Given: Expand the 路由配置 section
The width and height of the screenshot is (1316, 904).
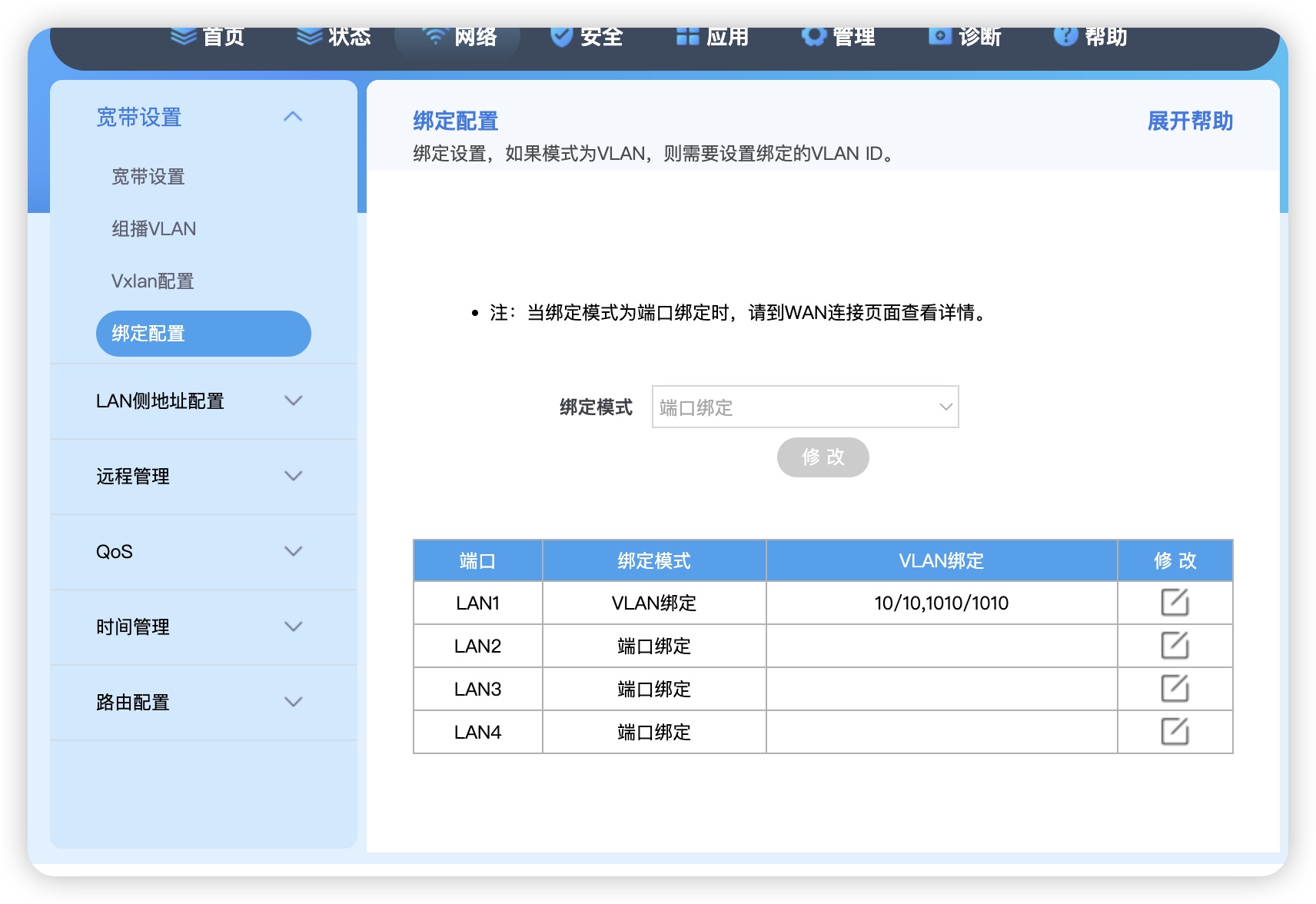Looking at the screenshot, I should point(293,702).
